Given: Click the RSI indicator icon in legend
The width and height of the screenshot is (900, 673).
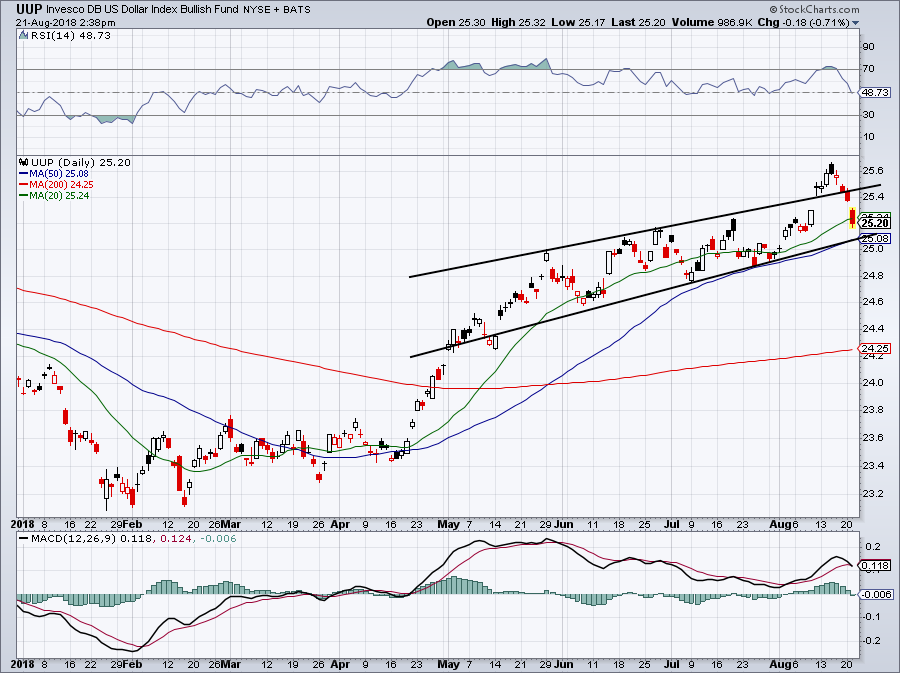Looking at the screenshot, I should point(24,35).
